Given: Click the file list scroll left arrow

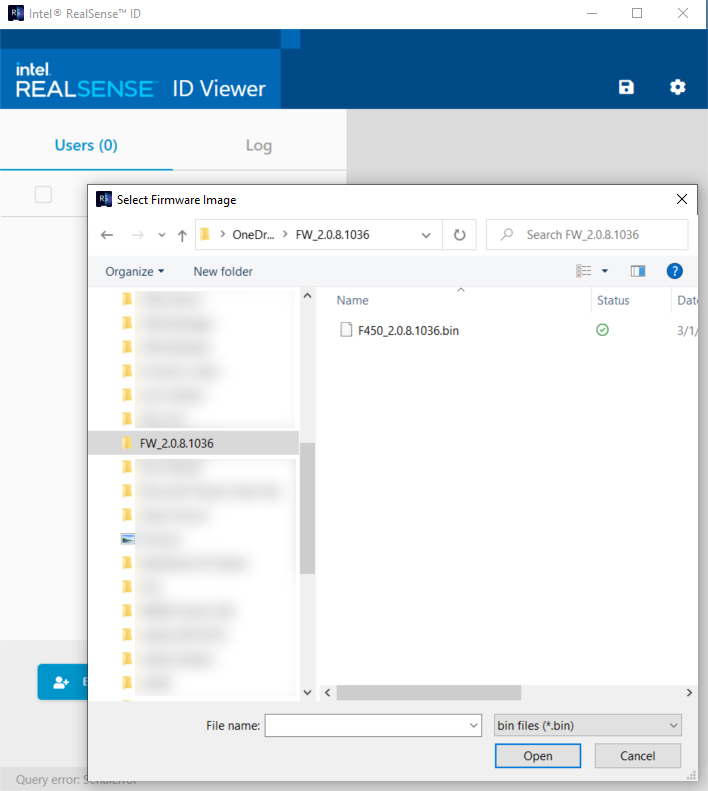Looking at the screenshot, I should coord(328,693).
